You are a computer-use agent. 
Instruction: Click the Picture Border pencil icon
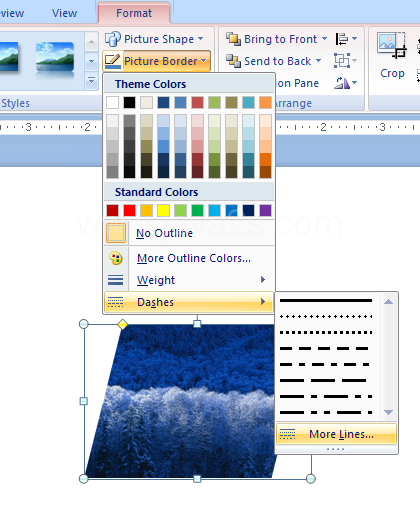pyautogui.click(x=113, y=61)
